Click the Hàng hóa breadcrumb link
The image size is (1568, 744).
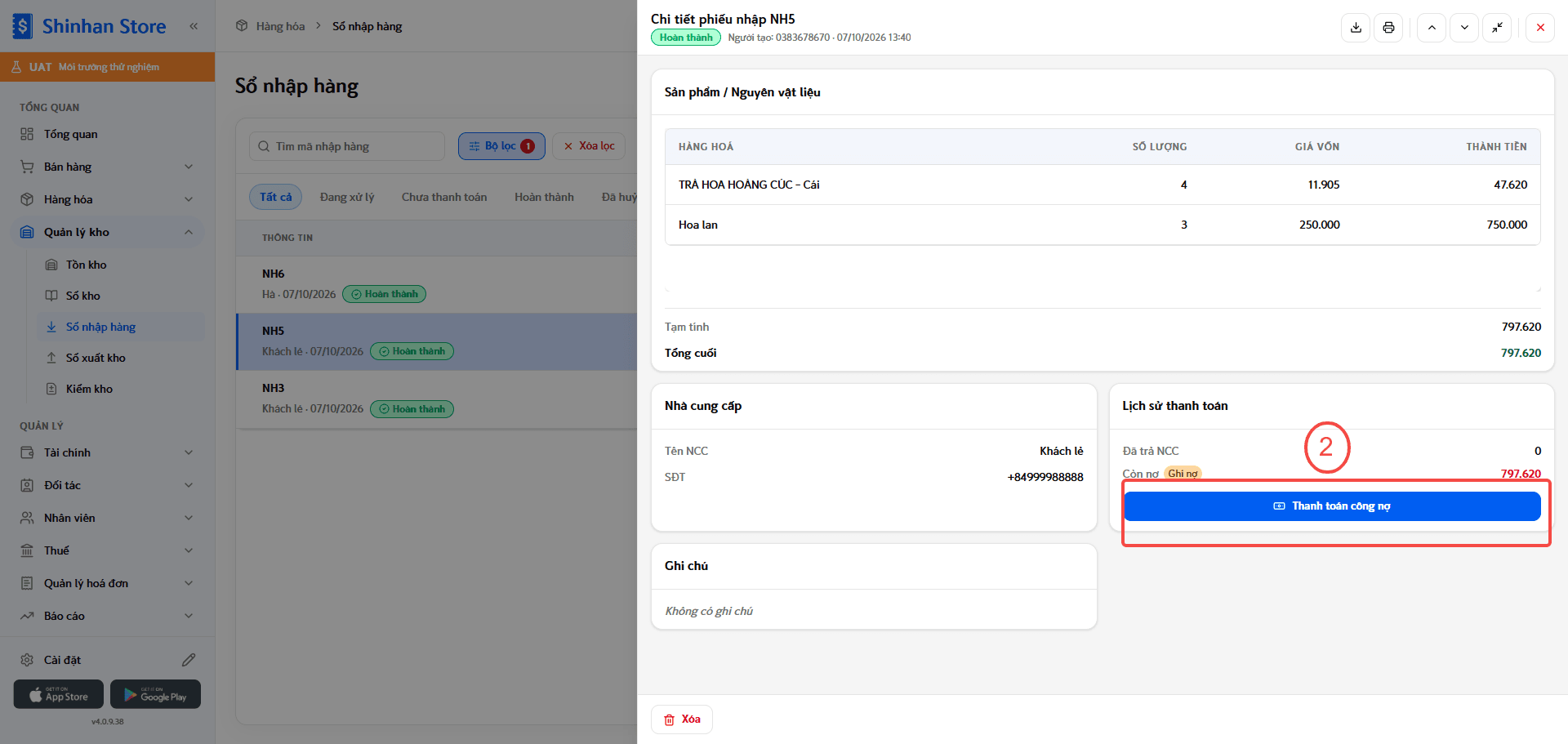click(280, 26)
